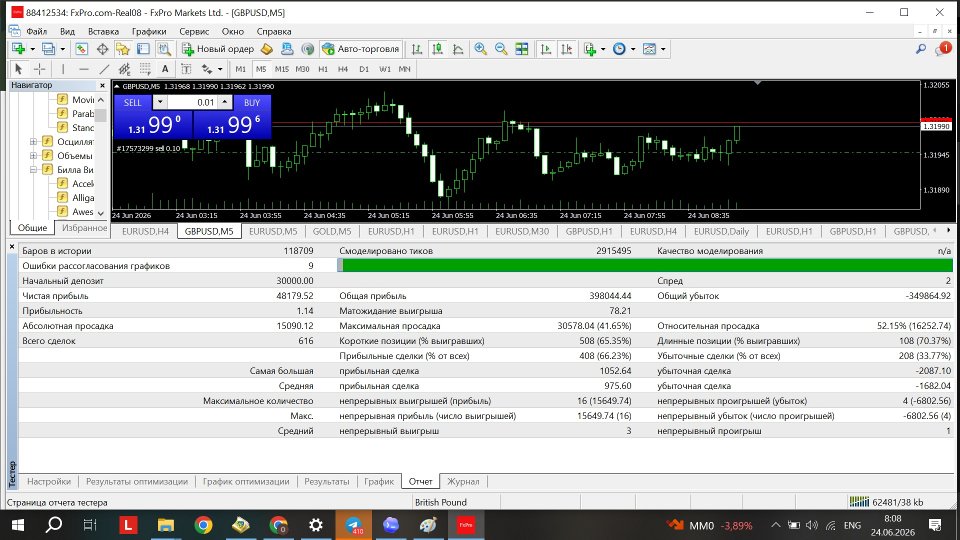Switch timeframe to H1

pos(323,69)
